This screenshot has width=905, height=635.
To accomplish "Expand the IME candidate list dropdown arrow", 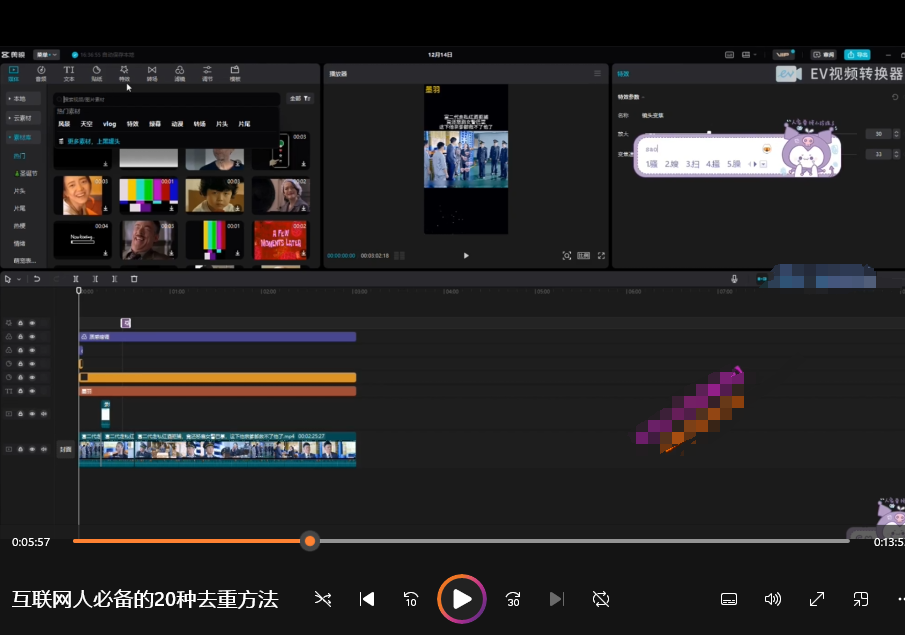I will [764, 164].
